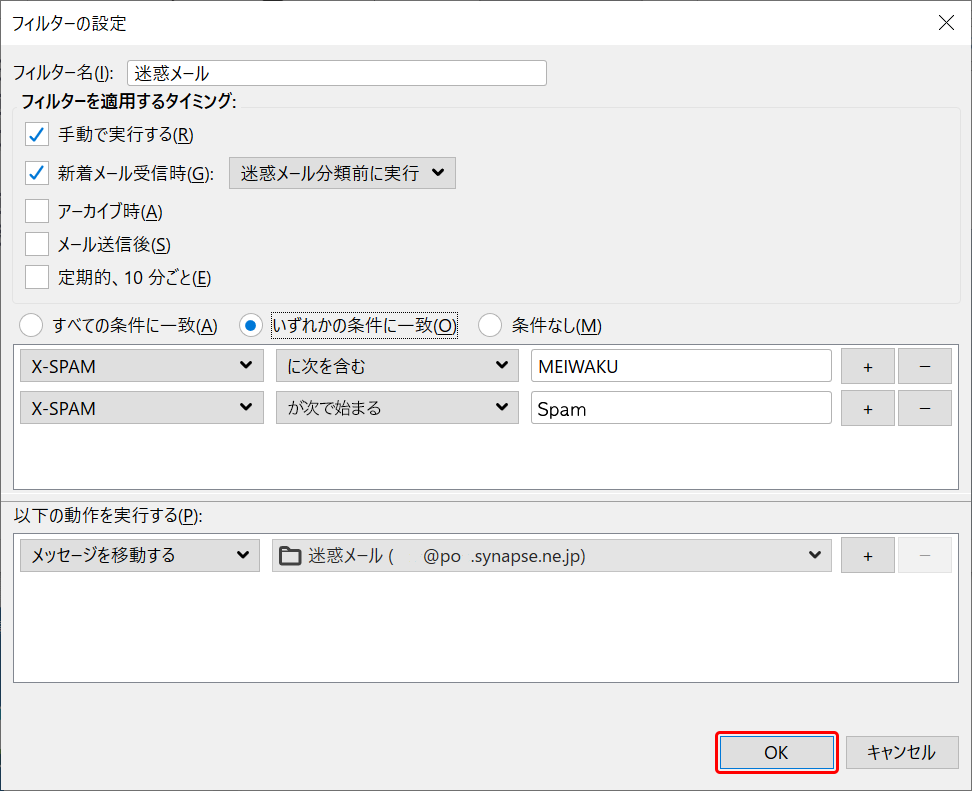
Task: Toggle the 手動で実行する checkbox
Action: pyautogui.click(x=37, y=134)
